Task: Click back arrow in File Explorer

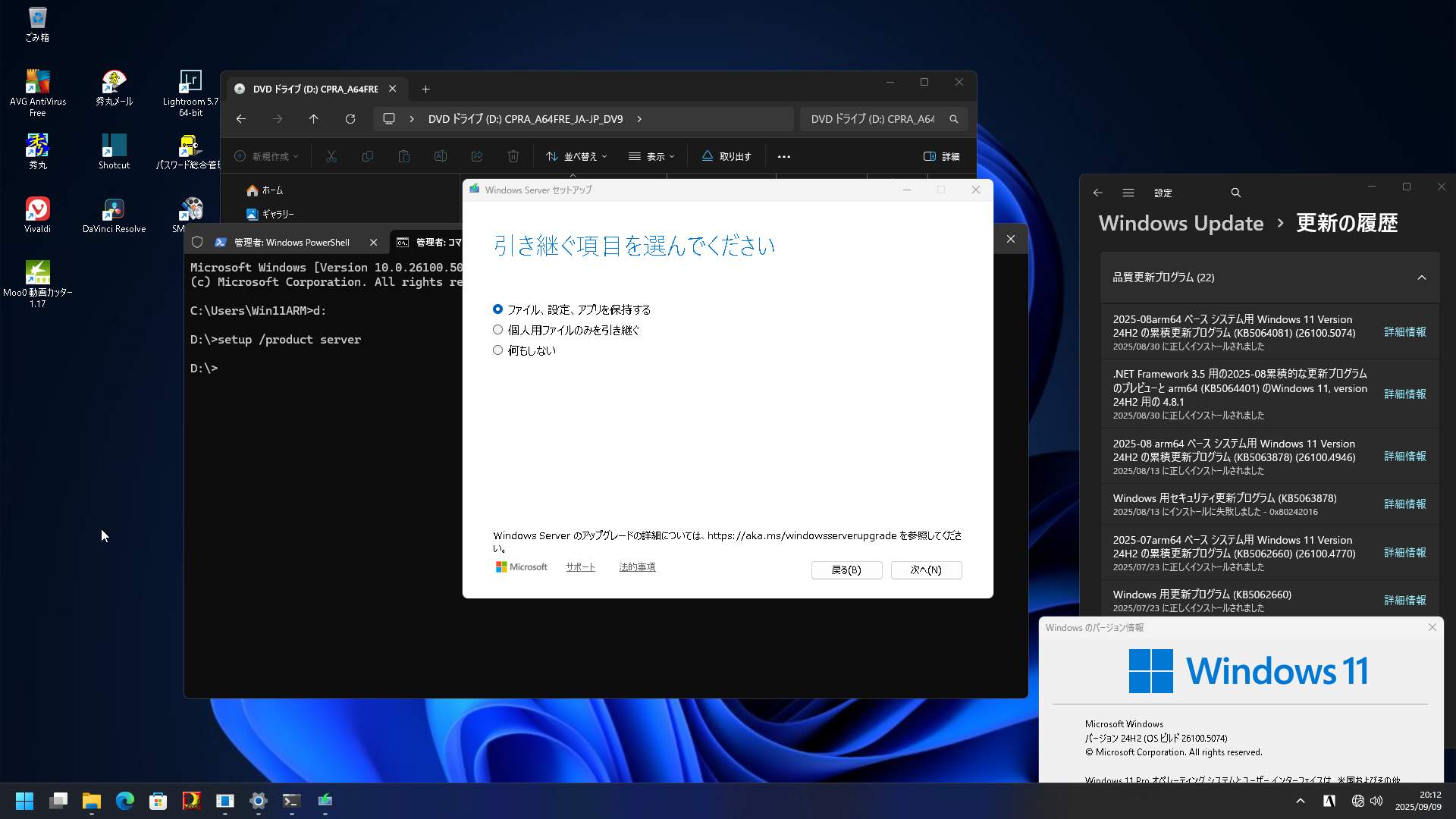Action: pyautogui.click(x=241, y=119)
